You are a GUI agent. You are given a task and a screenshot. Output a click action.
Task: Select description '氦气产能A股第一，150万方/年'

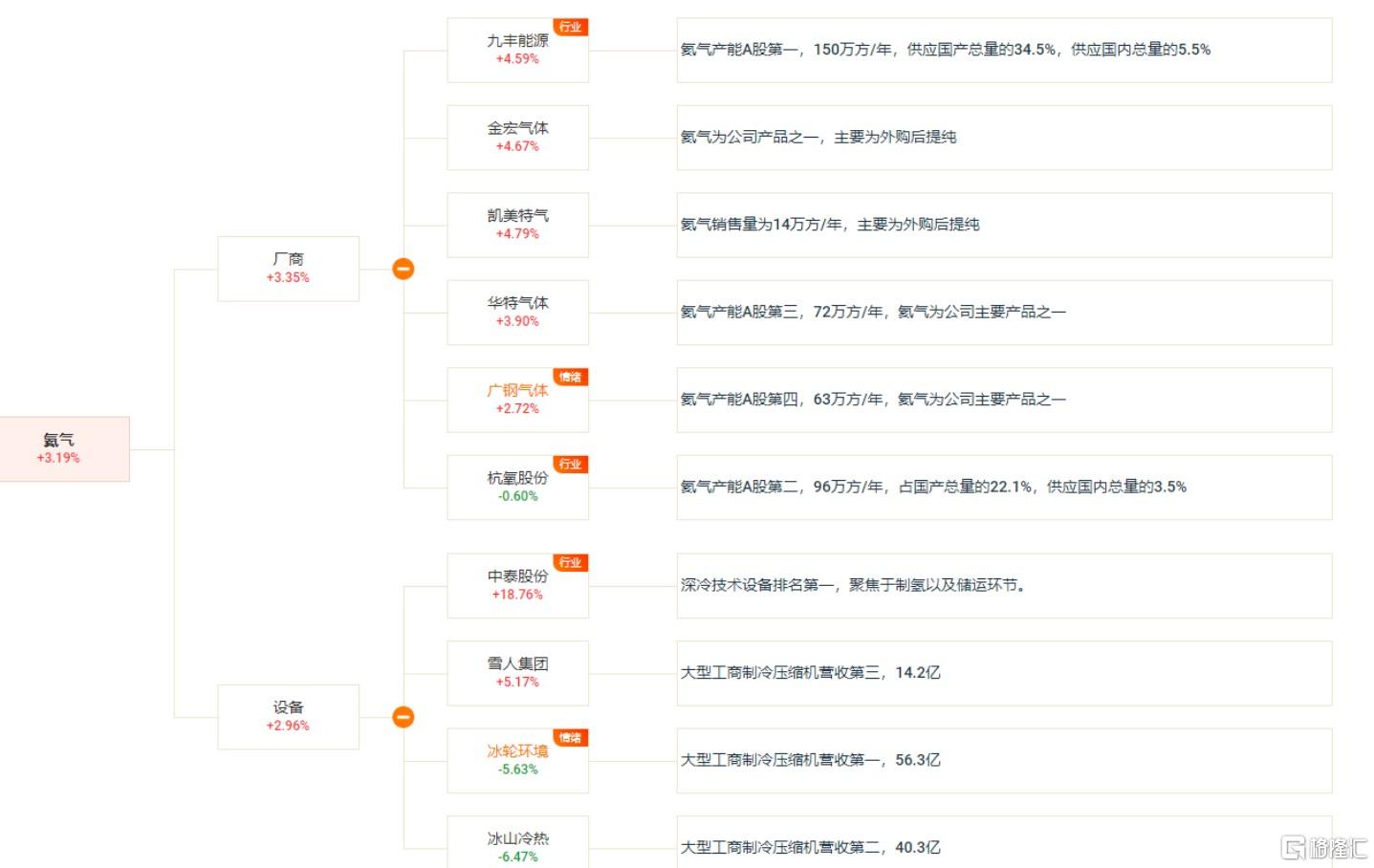coord(1004,50)
